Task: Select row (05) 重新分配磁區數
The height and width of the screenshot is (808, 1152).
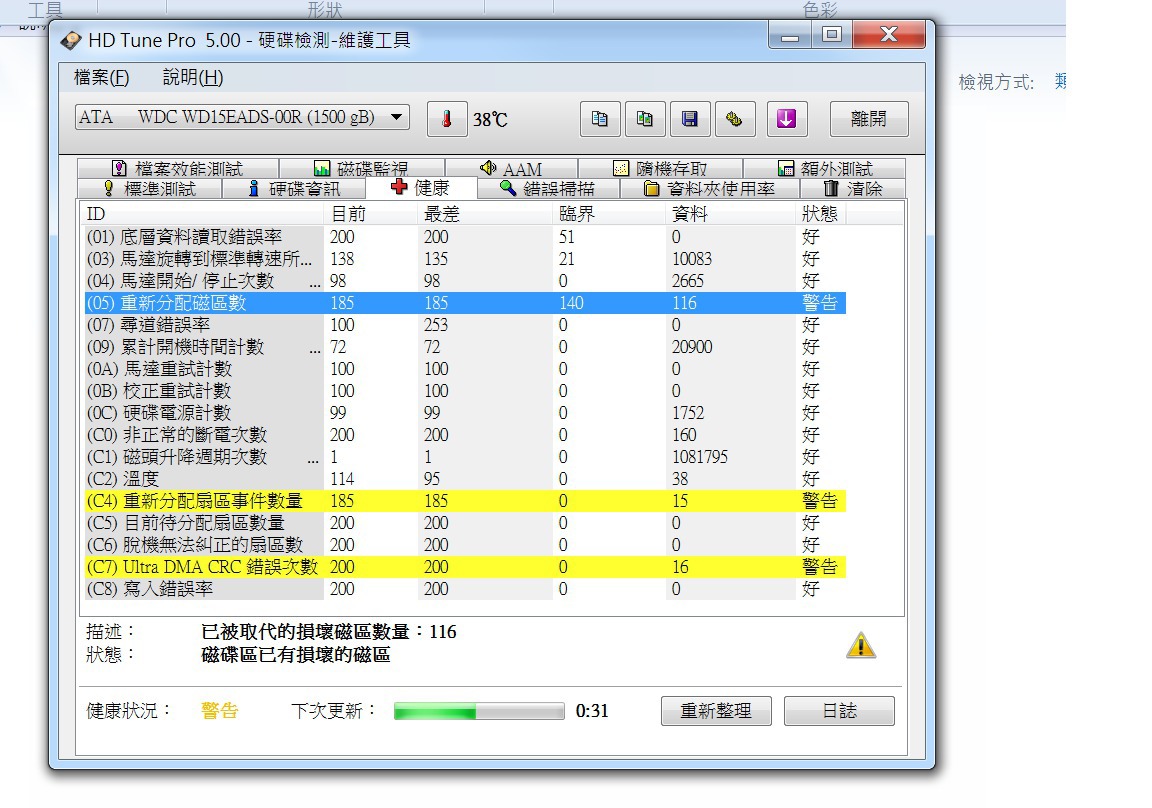Action: [465, 303]
